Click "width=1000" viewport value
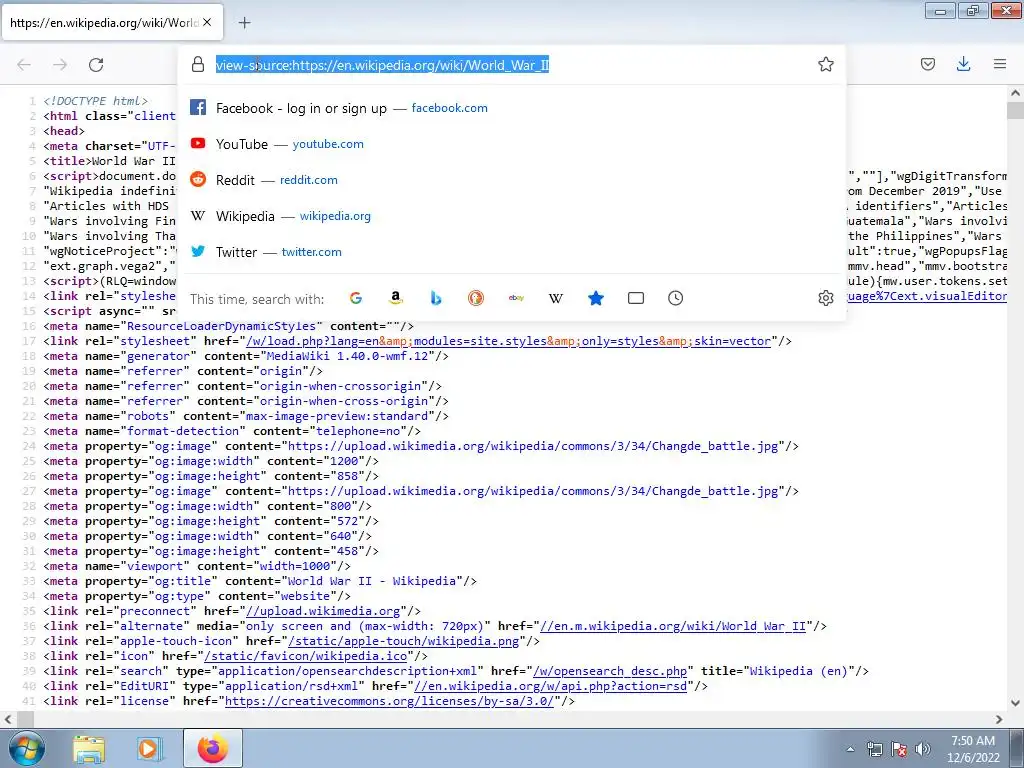 (295, 566)
